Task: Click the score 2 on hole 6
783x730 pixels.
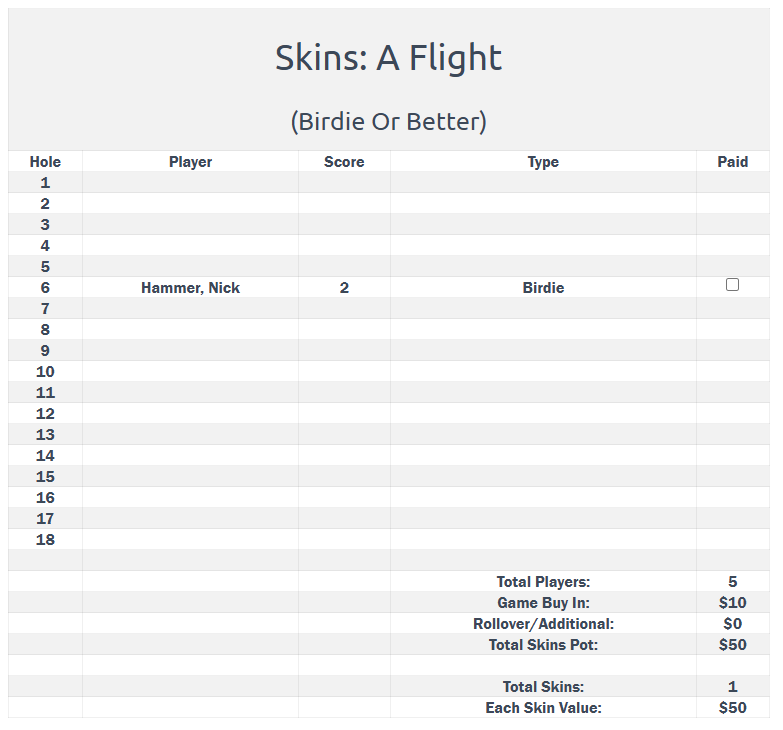Action: tap(344, 288)
